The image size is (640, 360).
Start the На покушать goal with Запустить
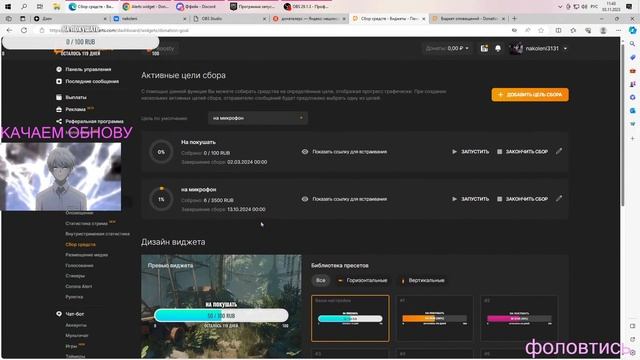click(470, 152)
